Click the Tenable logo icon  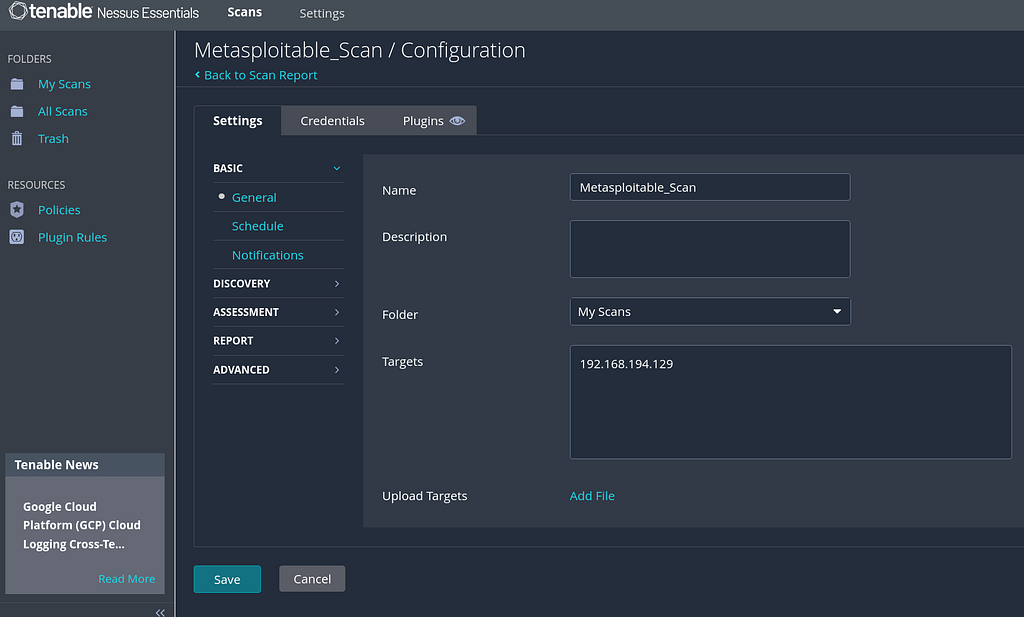(x=18, y=11)
